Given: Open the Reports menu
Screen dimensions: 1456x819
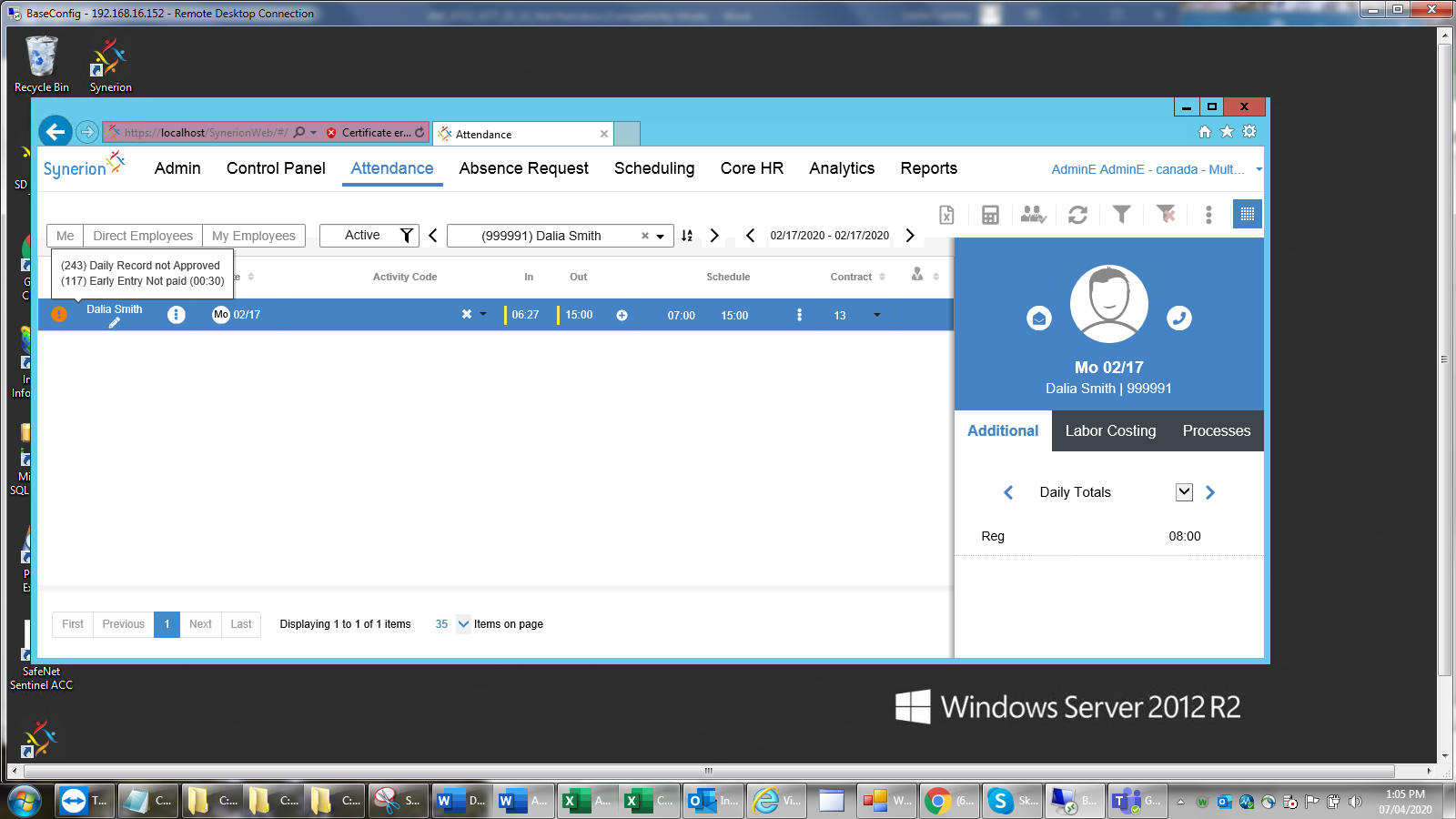Looking at the screenshot, I should (929, 168).
